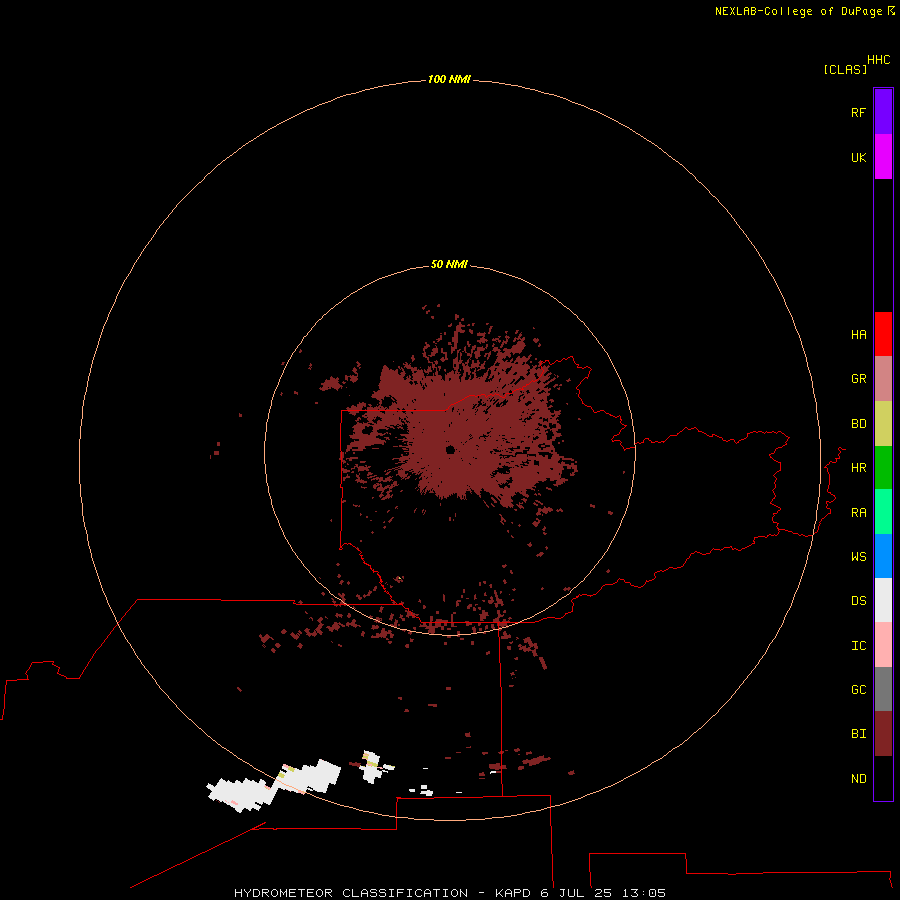Click the GC legend label

(x=858, y=690)
